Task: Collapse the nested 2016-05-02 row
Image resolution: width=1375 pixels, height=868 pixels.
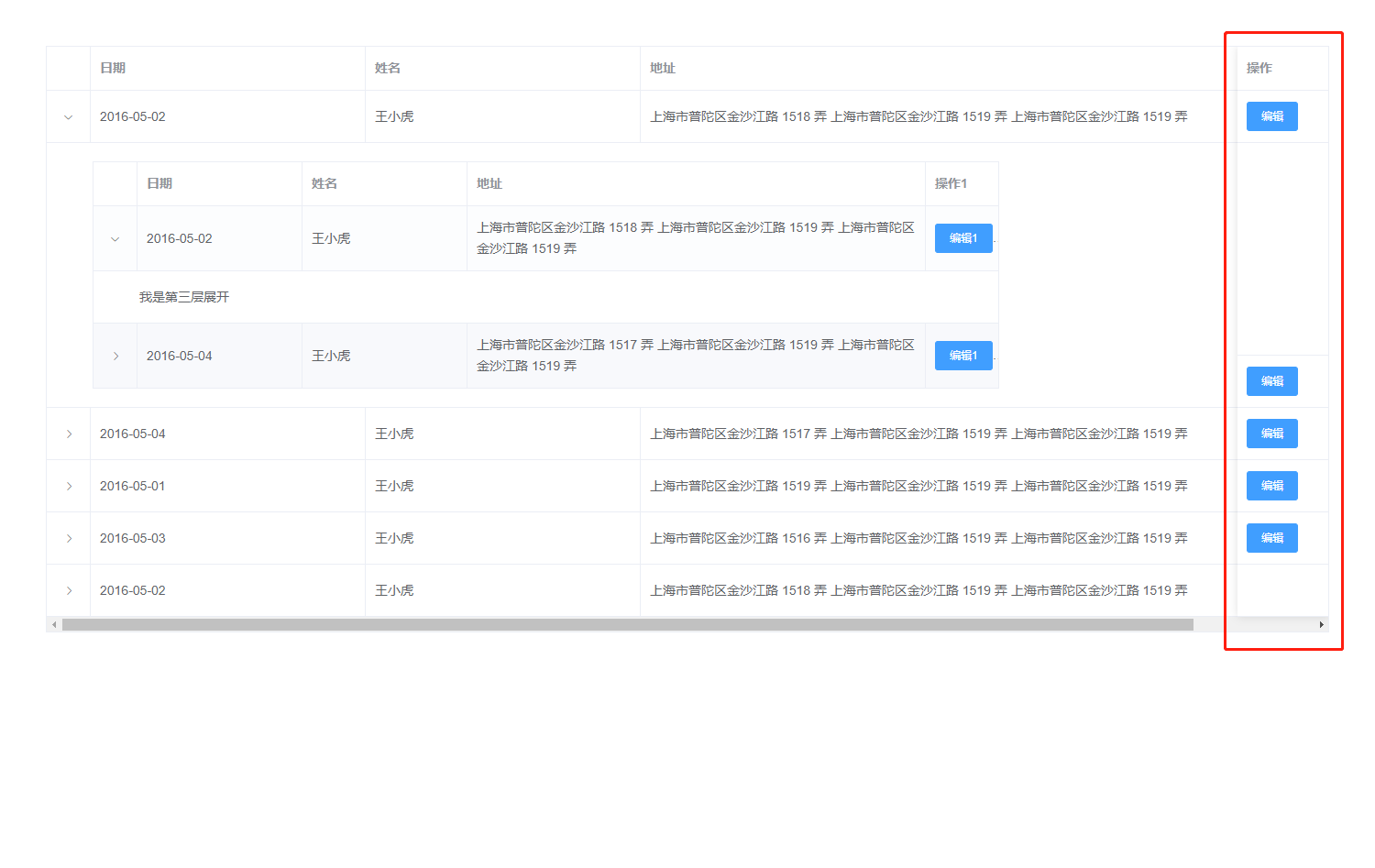Action: (x=115, y=238)
